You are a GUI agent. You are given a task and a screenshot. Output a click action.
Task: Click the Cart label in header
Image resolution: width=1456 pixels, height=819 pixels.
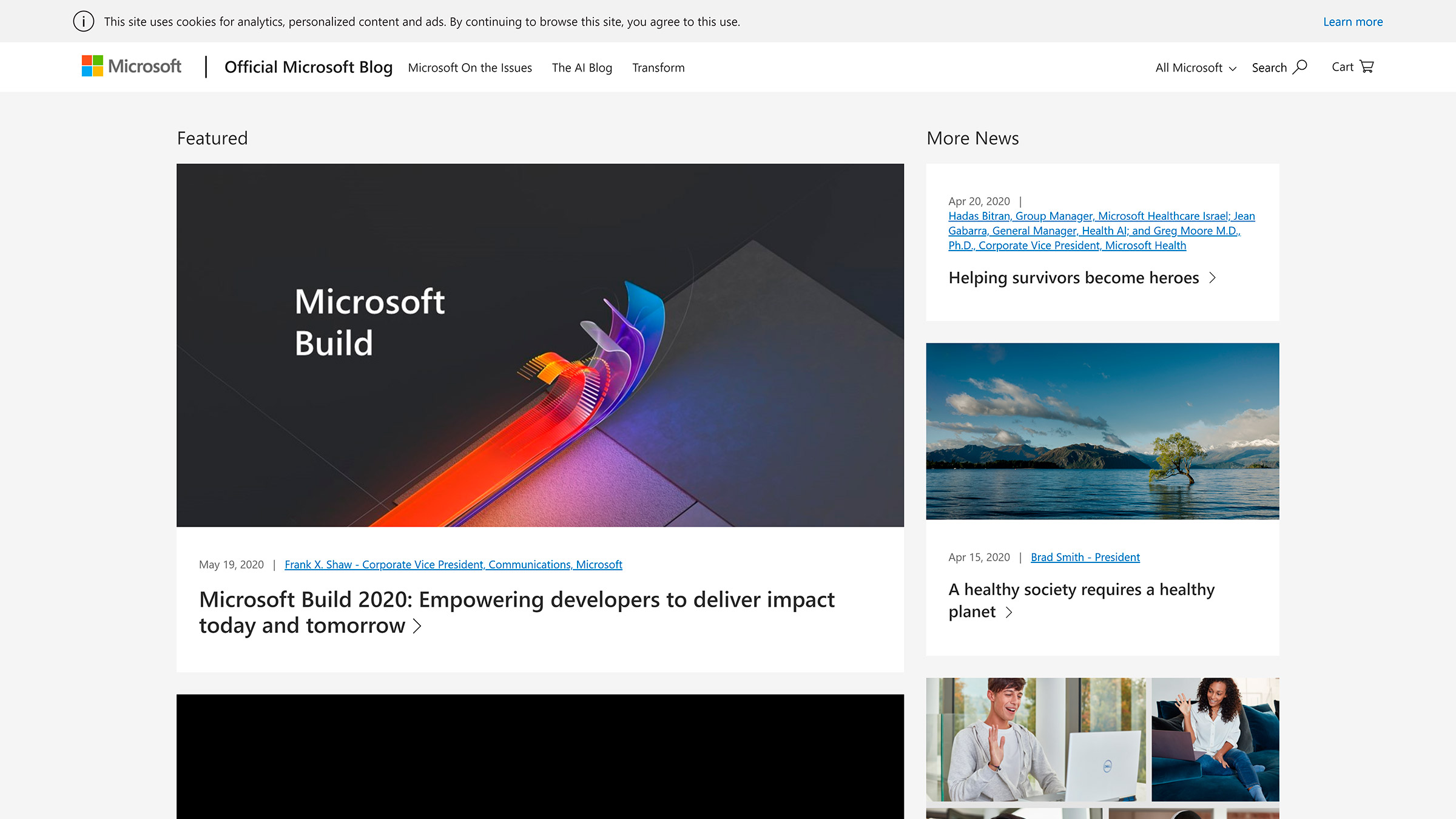tap(1342, 67)
